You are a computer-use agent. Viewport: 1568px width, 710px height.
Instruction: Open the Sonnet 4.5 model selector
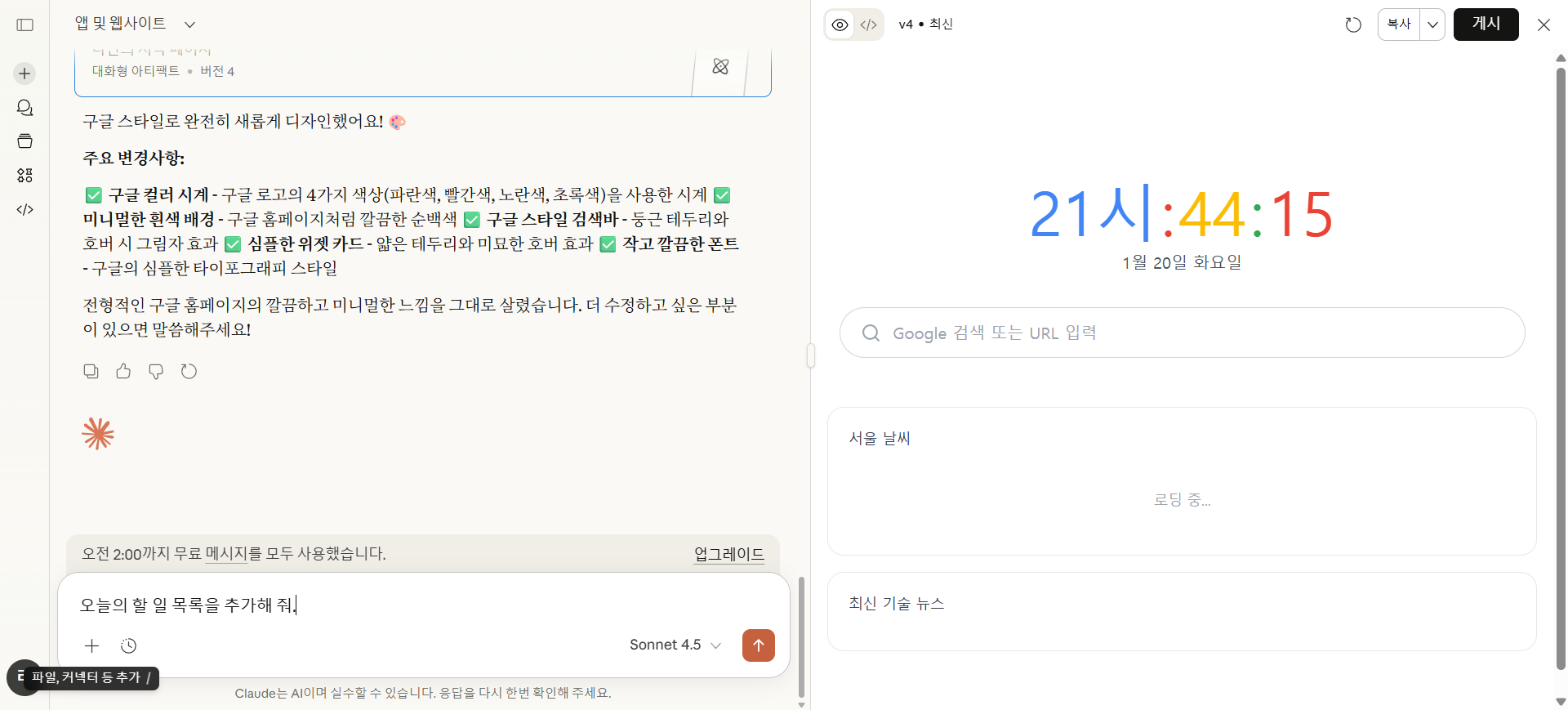tap(675, 645)
